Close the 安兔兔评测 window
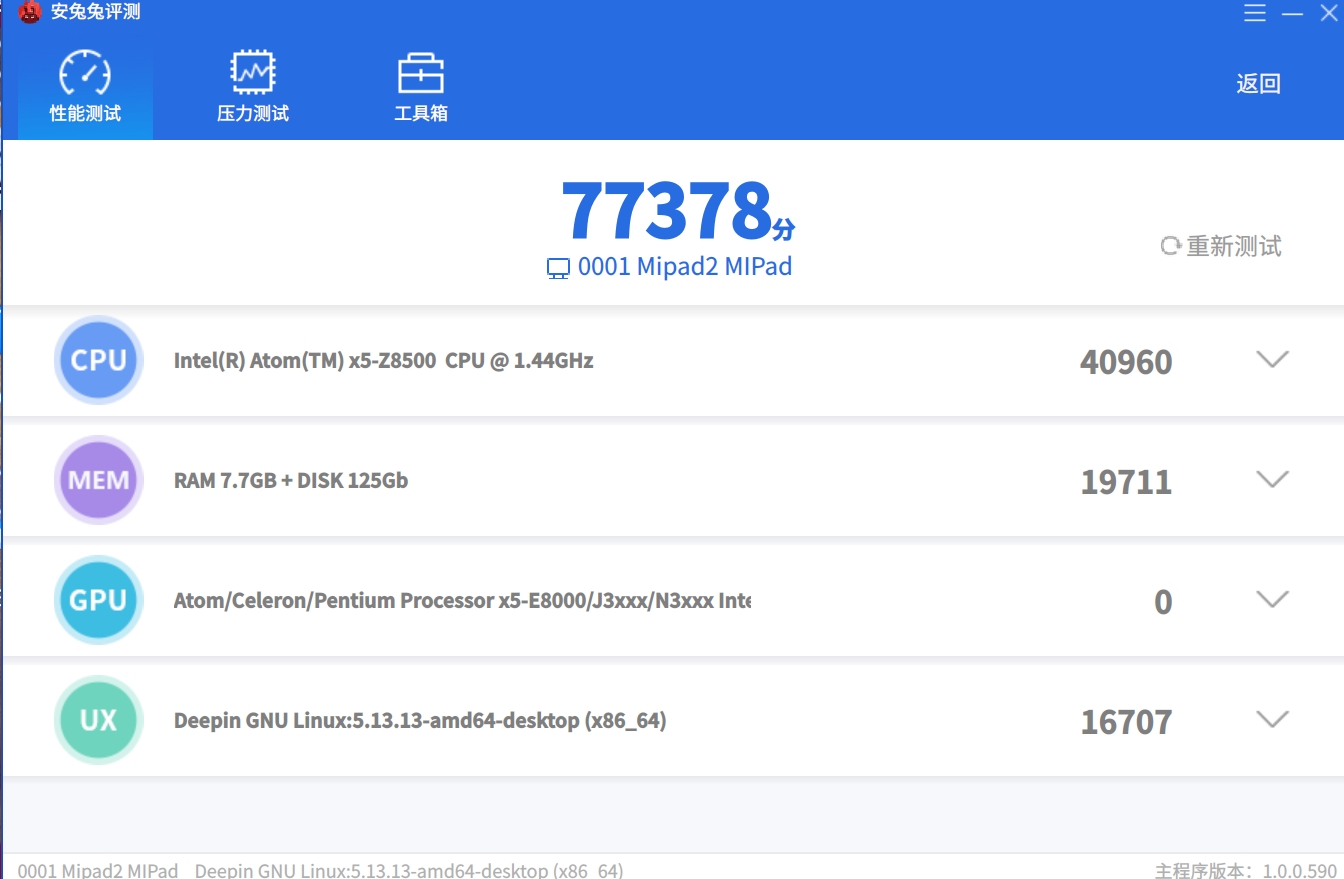The image size is (1344, 879). (x=1329, y=13)
